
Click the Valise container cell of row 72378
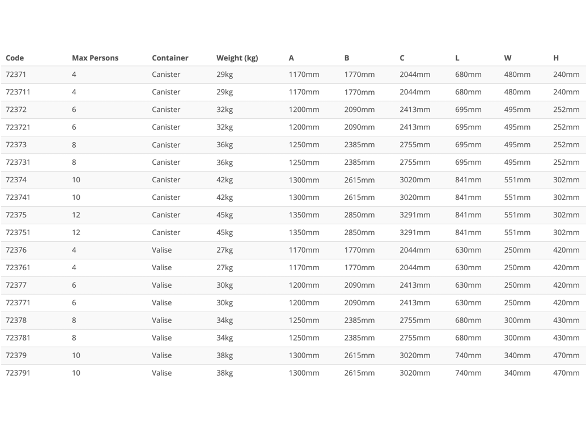click(161, 320)
